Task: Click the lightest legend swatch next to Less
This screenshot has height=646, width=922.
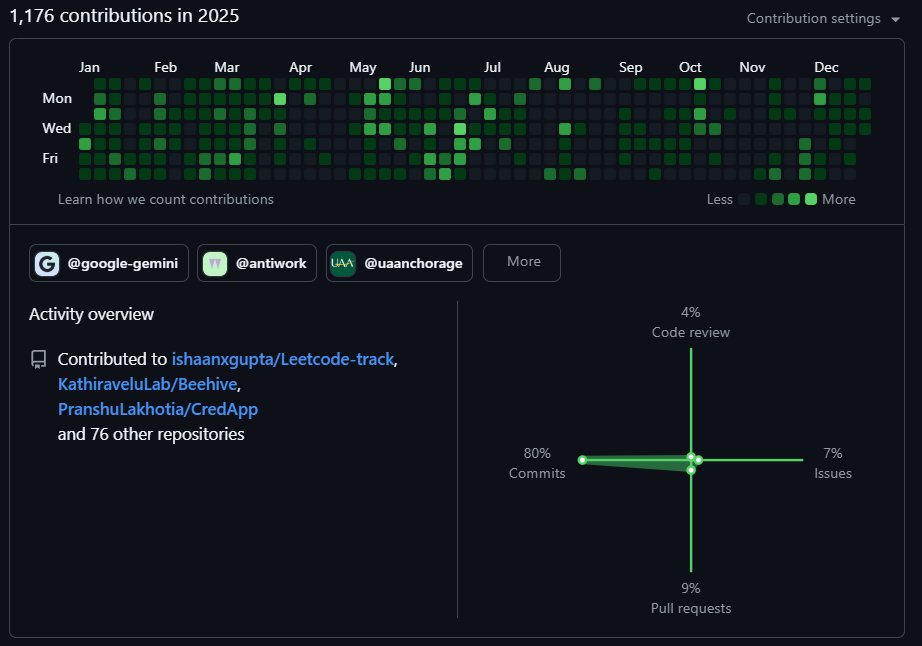Action: 744,199
